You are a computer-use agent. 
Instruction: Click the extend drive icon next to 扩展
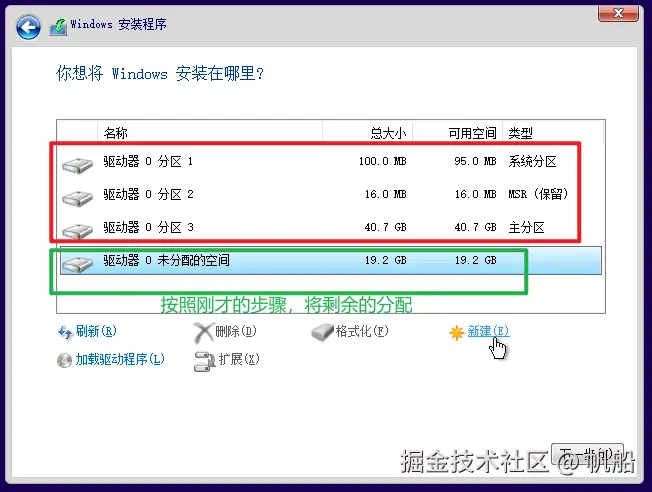[205, 361]
